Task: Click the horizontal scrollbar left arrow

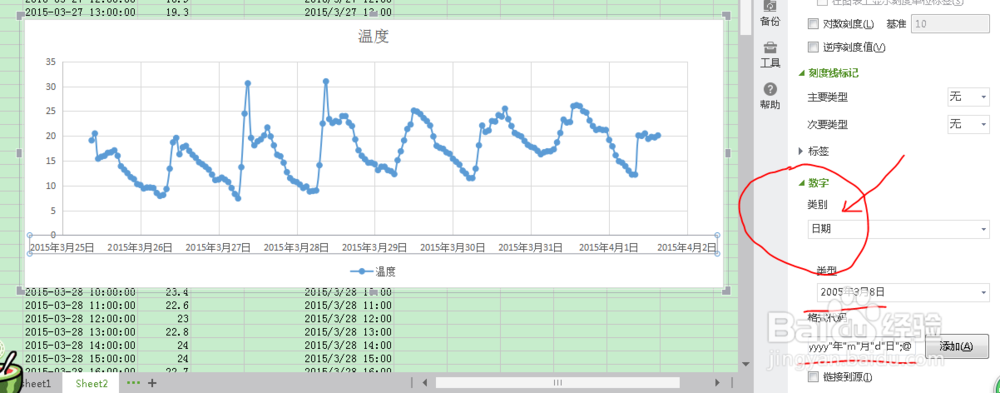Action: pyautogui.click(x=425, y=383)
